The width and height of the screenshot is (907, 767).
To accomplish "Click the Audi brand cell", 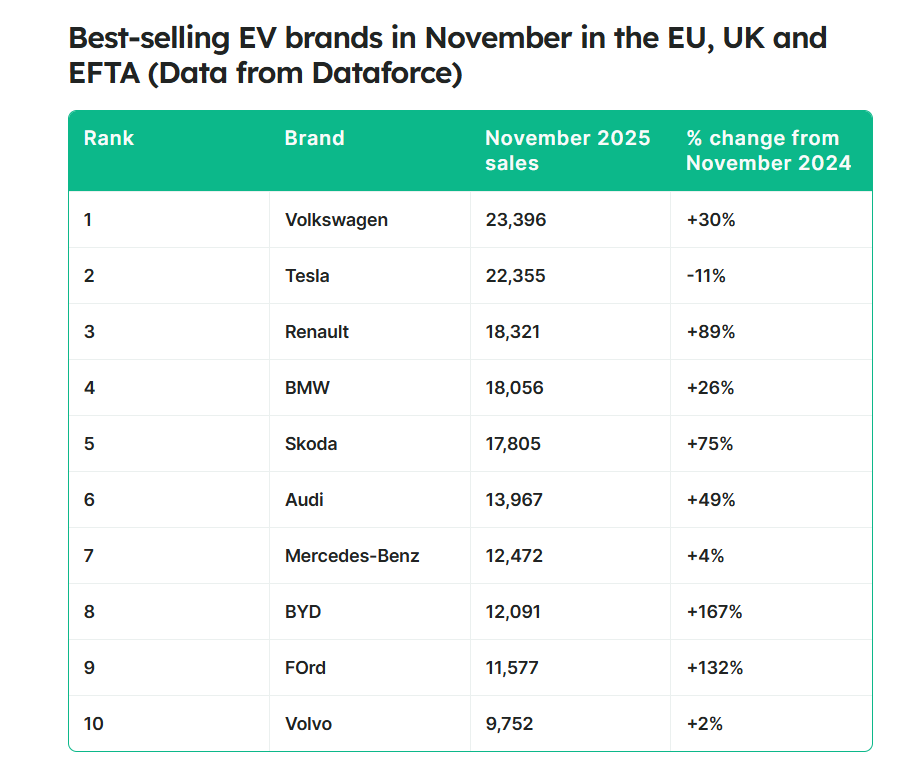I will coord(304,500).
